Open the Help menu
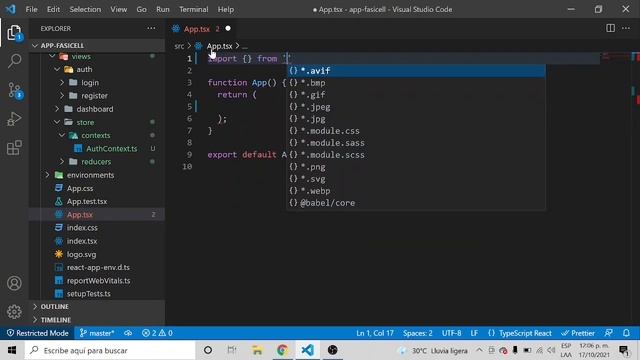This screenshot has height=360, width=640. click(226, 9)
